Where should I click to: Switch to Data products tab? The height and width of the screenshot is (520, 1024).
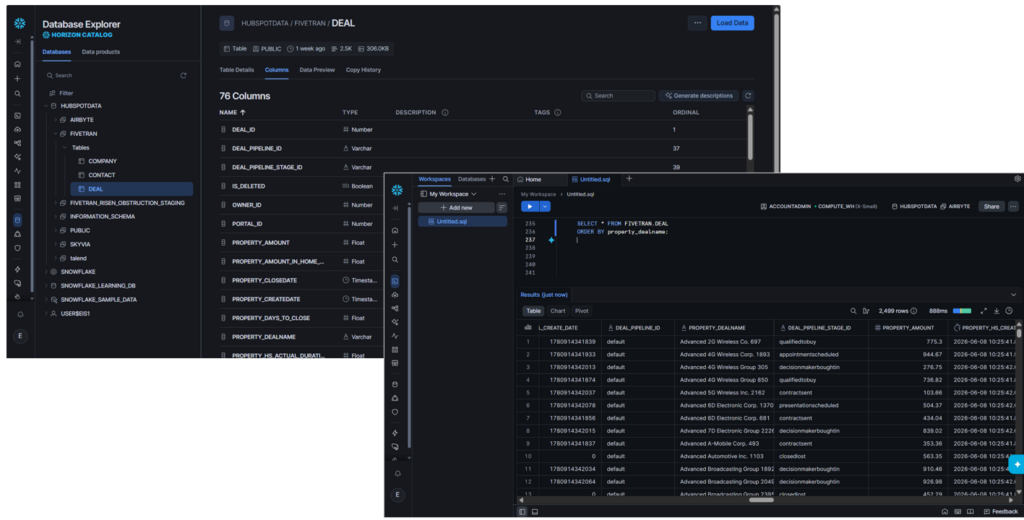[x=101, y=52]
